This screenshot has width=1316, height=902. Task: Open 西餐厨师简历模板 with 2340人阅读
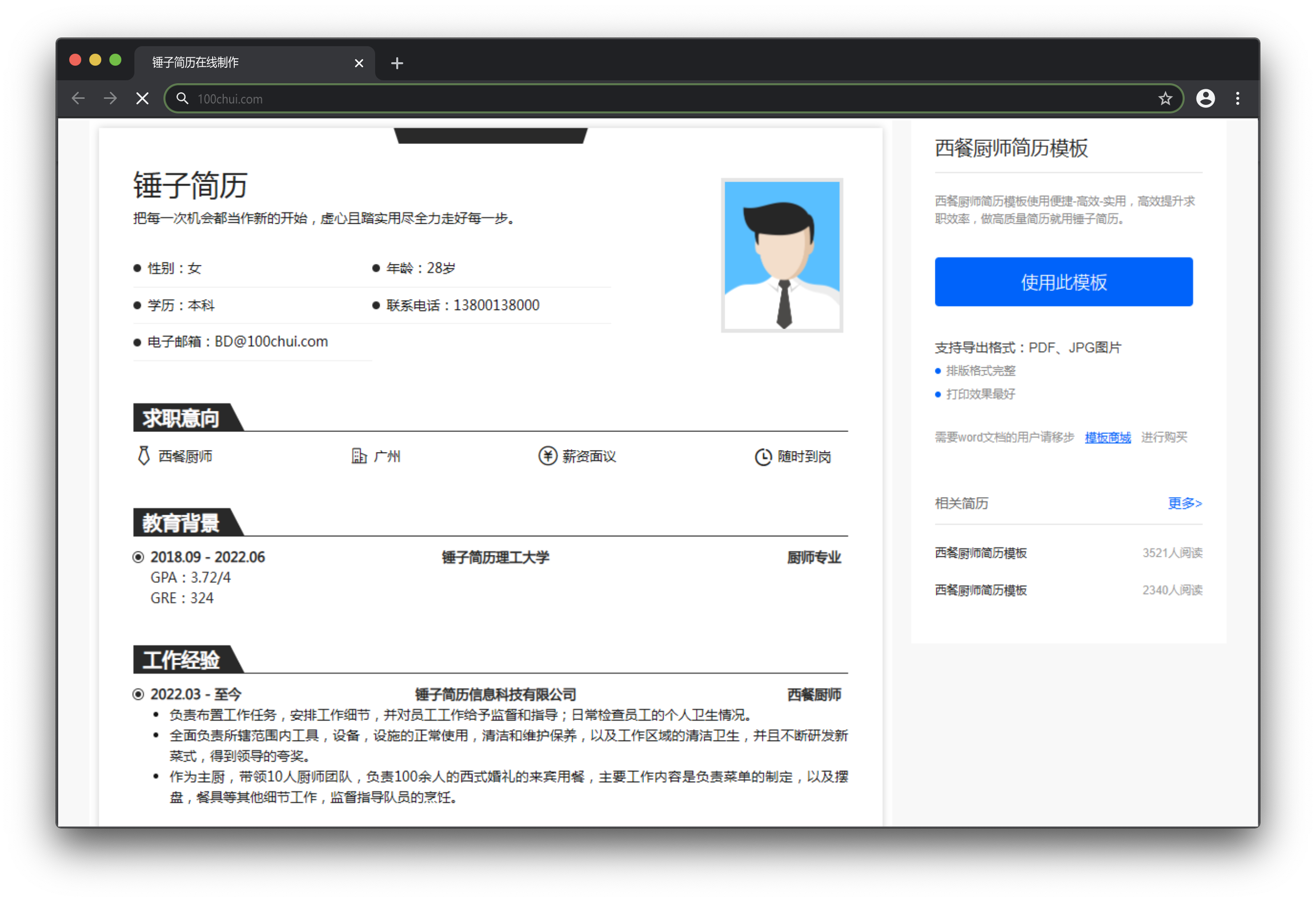(x=1068, y=590)
